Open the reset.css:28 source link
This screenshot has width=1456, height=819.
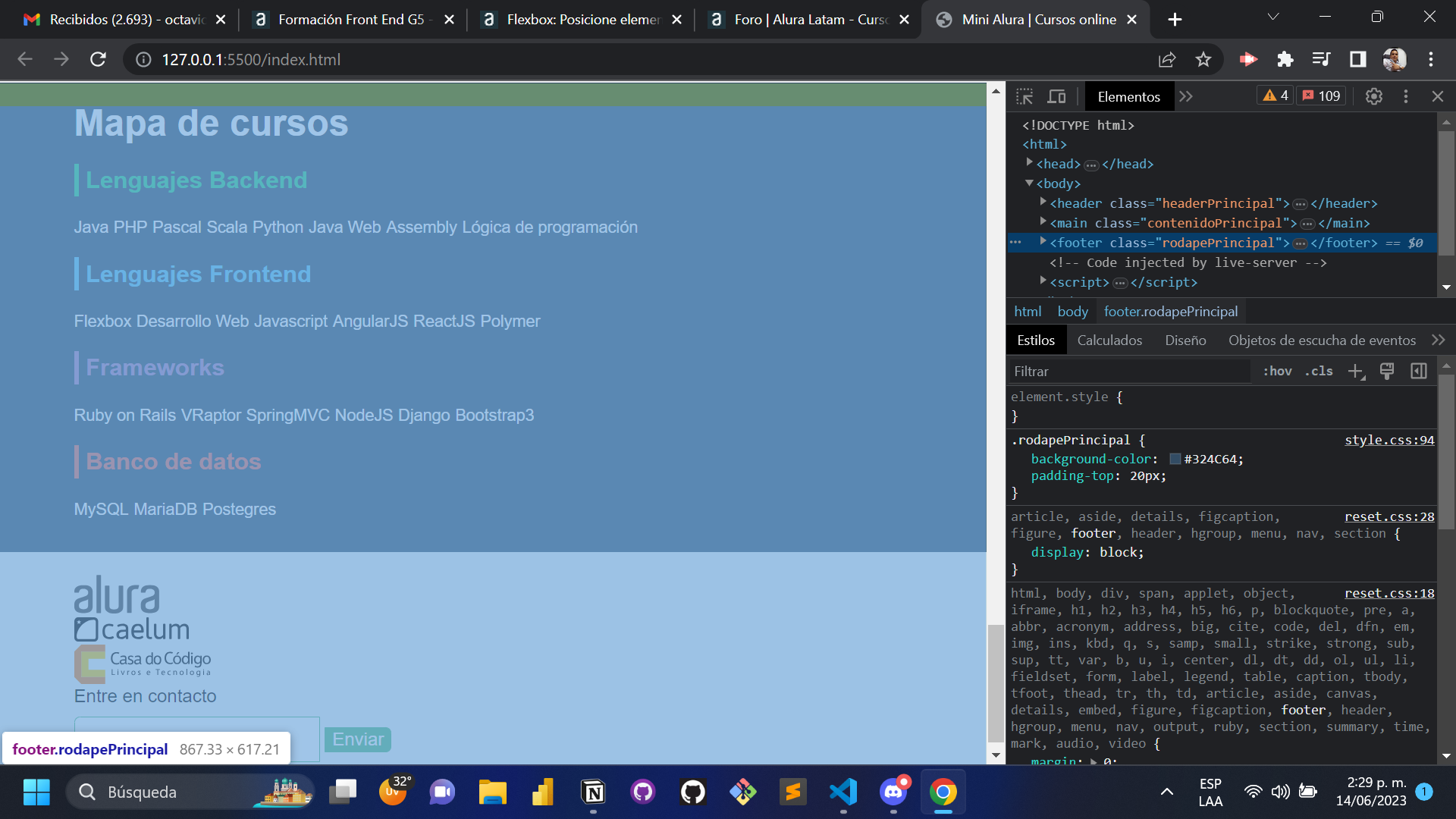point(1389,516)
